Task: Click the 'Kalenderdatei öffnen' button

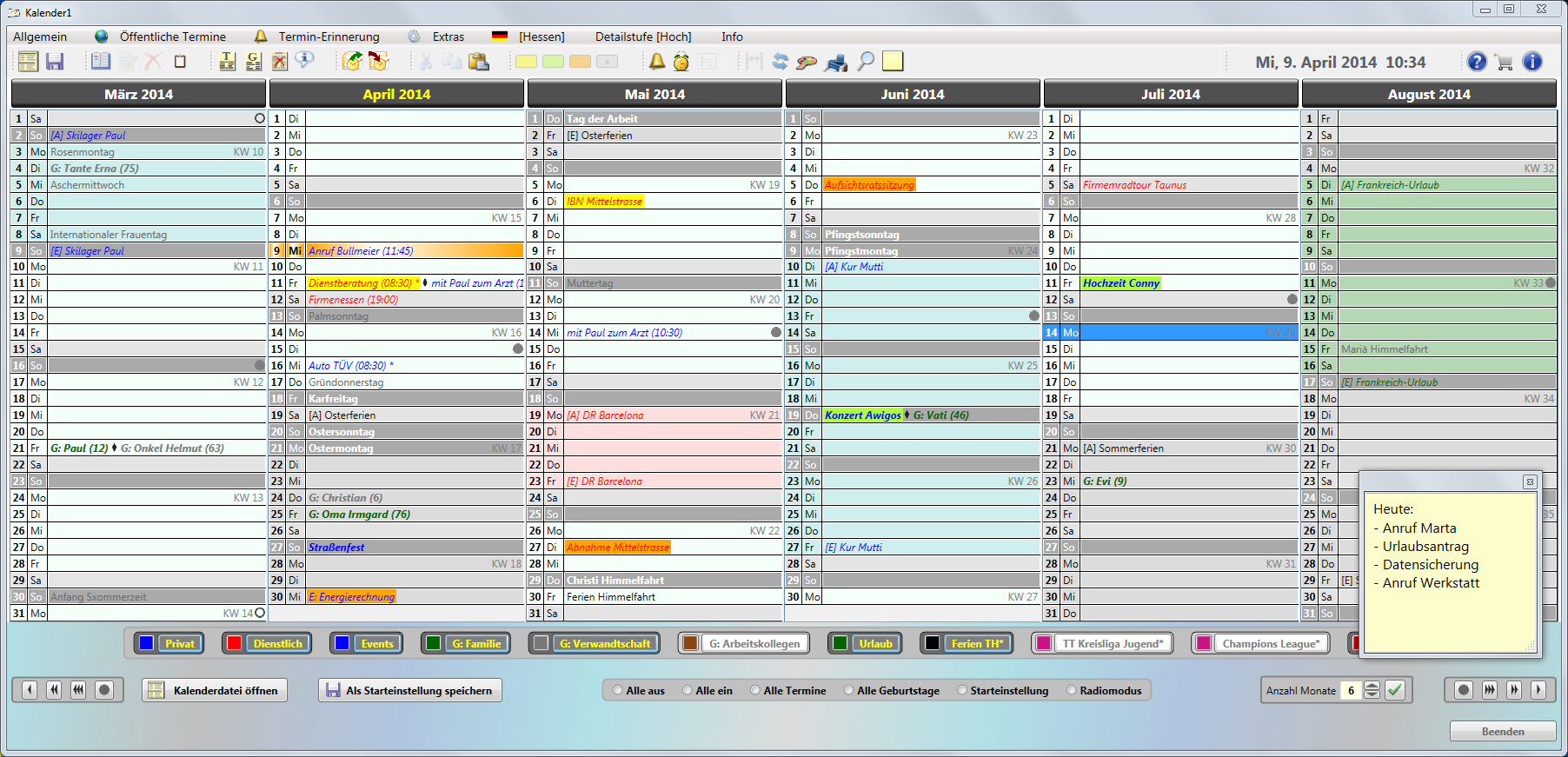Action: coord(215,690)
